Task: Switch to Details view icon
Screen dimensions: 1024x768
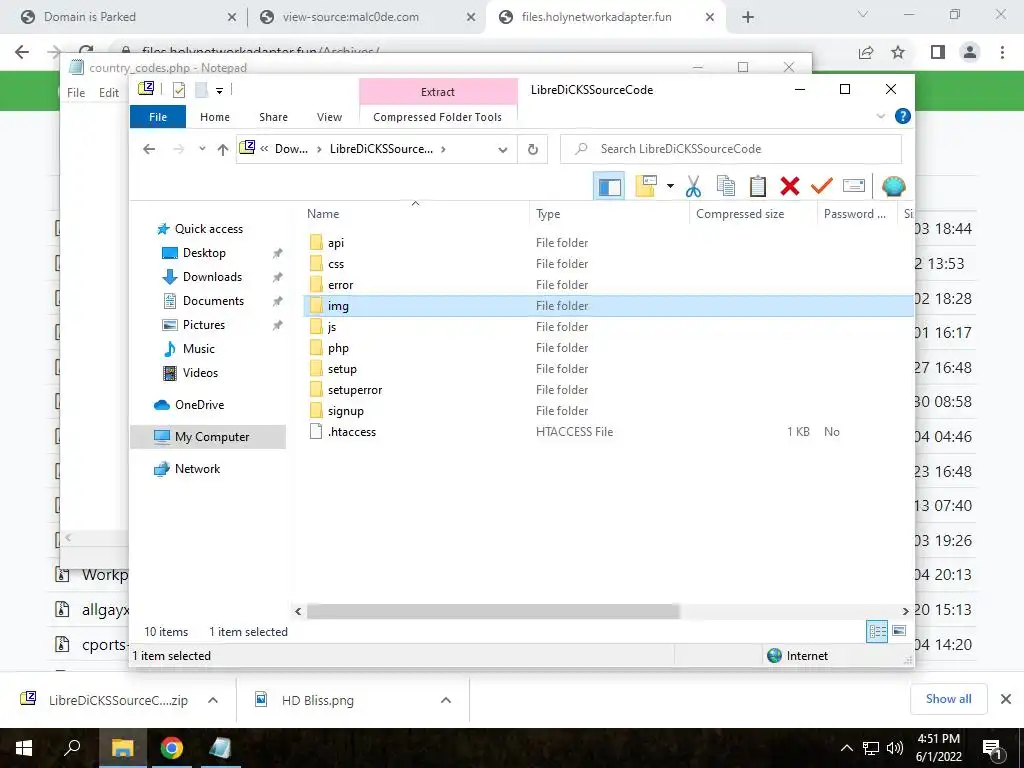Action: (x=877, y=631)
